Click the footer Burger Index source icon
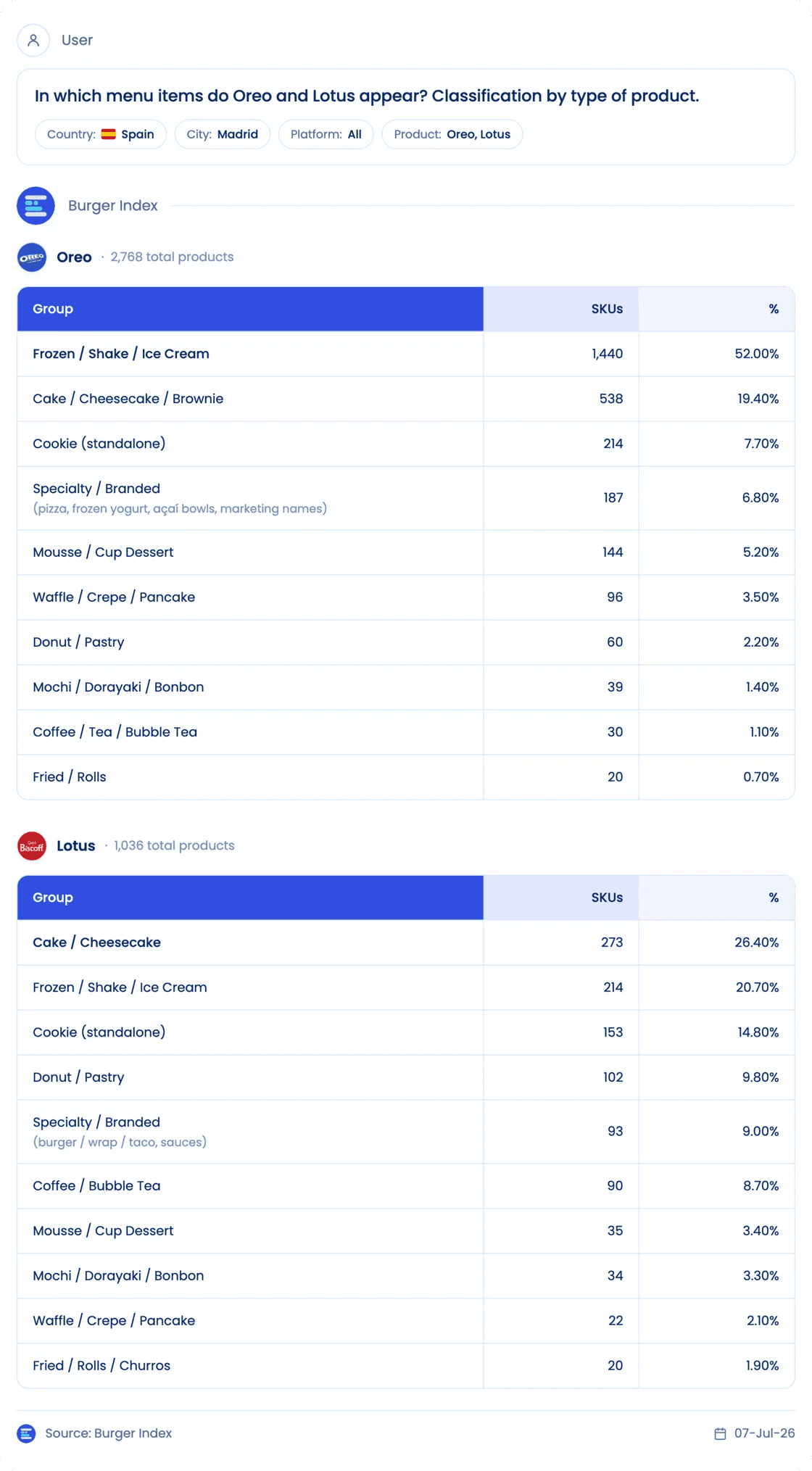Viewport: 812px width, 1471px height. click(26, 1433)
